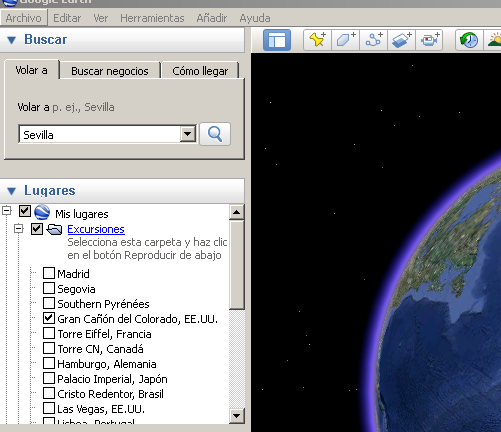
Task: Tick the Torre CN, Canadá checkbox
Action: [x=49, y=348]
